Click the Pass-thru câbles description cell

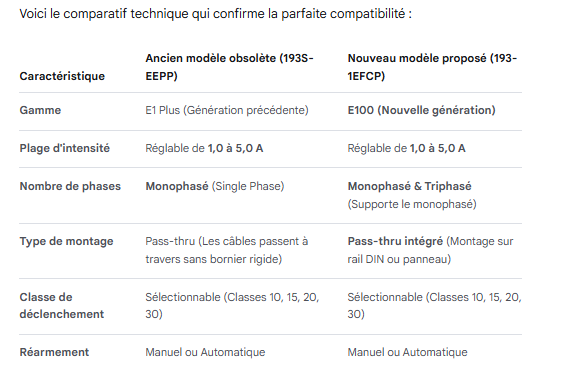click(227, 250)
